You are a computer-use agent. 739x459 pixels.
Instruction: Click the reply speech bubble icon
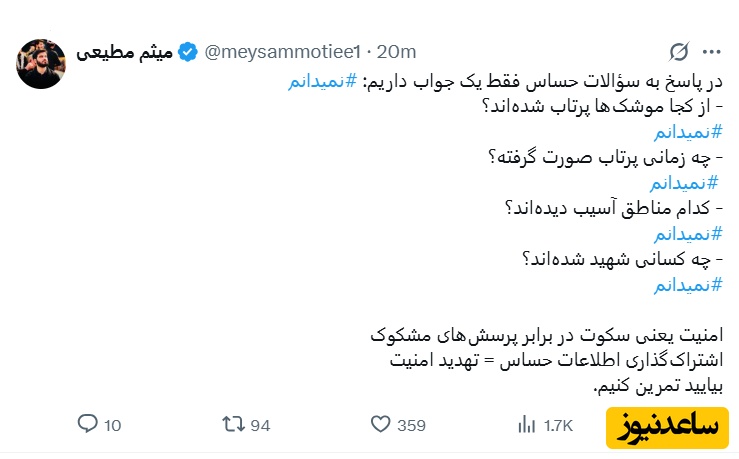coord(87,425)
